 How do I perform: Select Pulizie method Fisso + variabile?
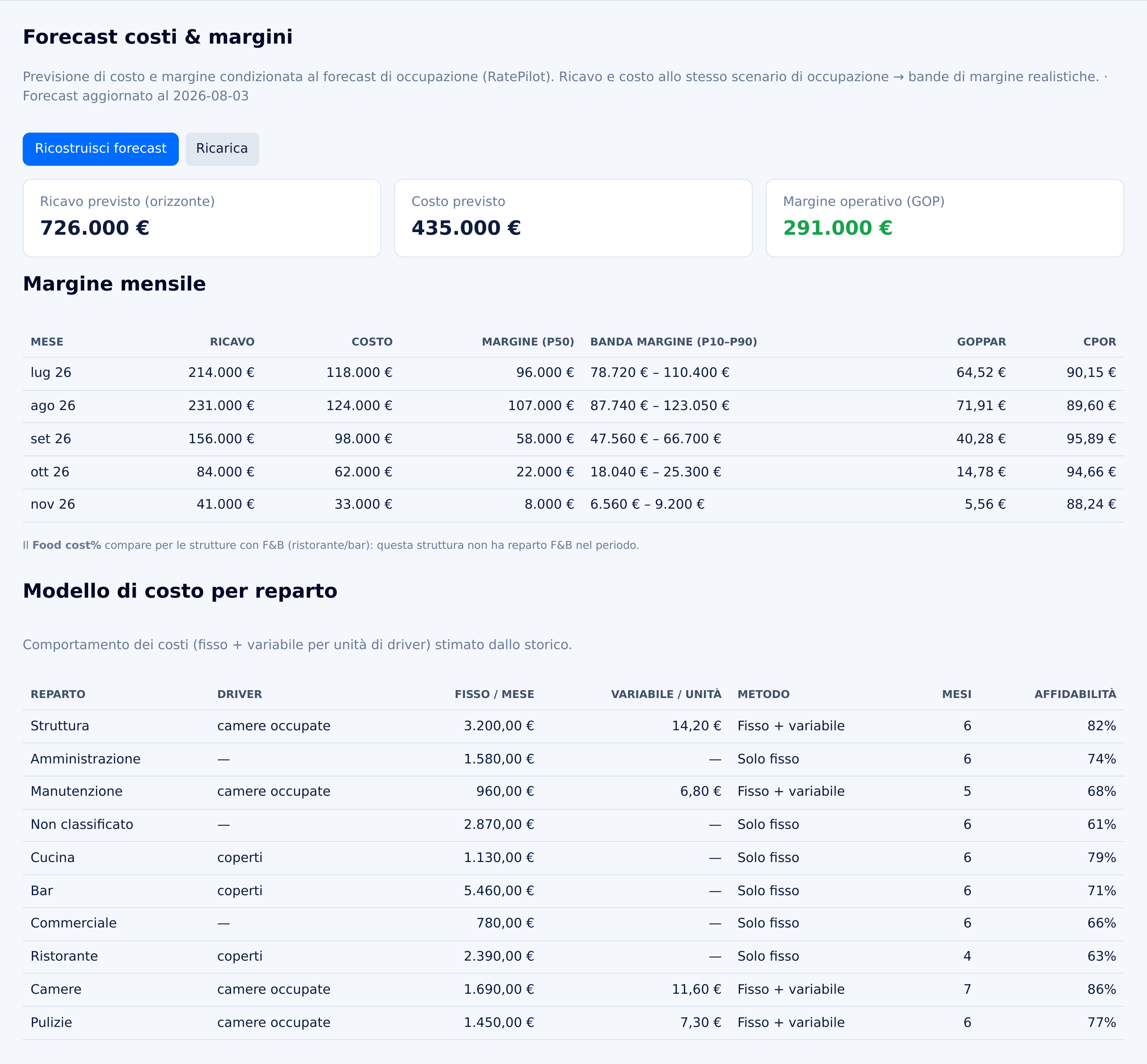point(791,1023)
